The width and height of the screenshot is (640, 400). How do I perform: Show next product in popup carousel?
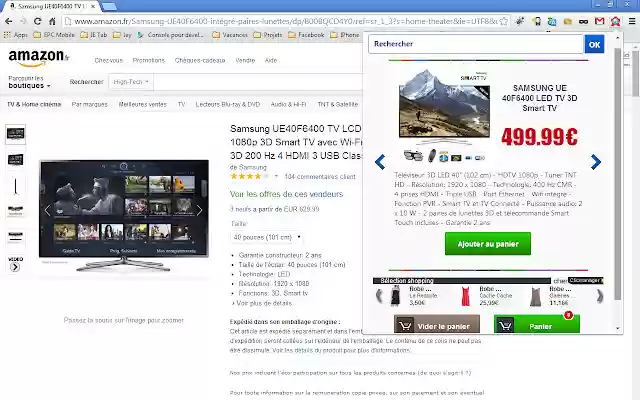click(x=596, y=162)
